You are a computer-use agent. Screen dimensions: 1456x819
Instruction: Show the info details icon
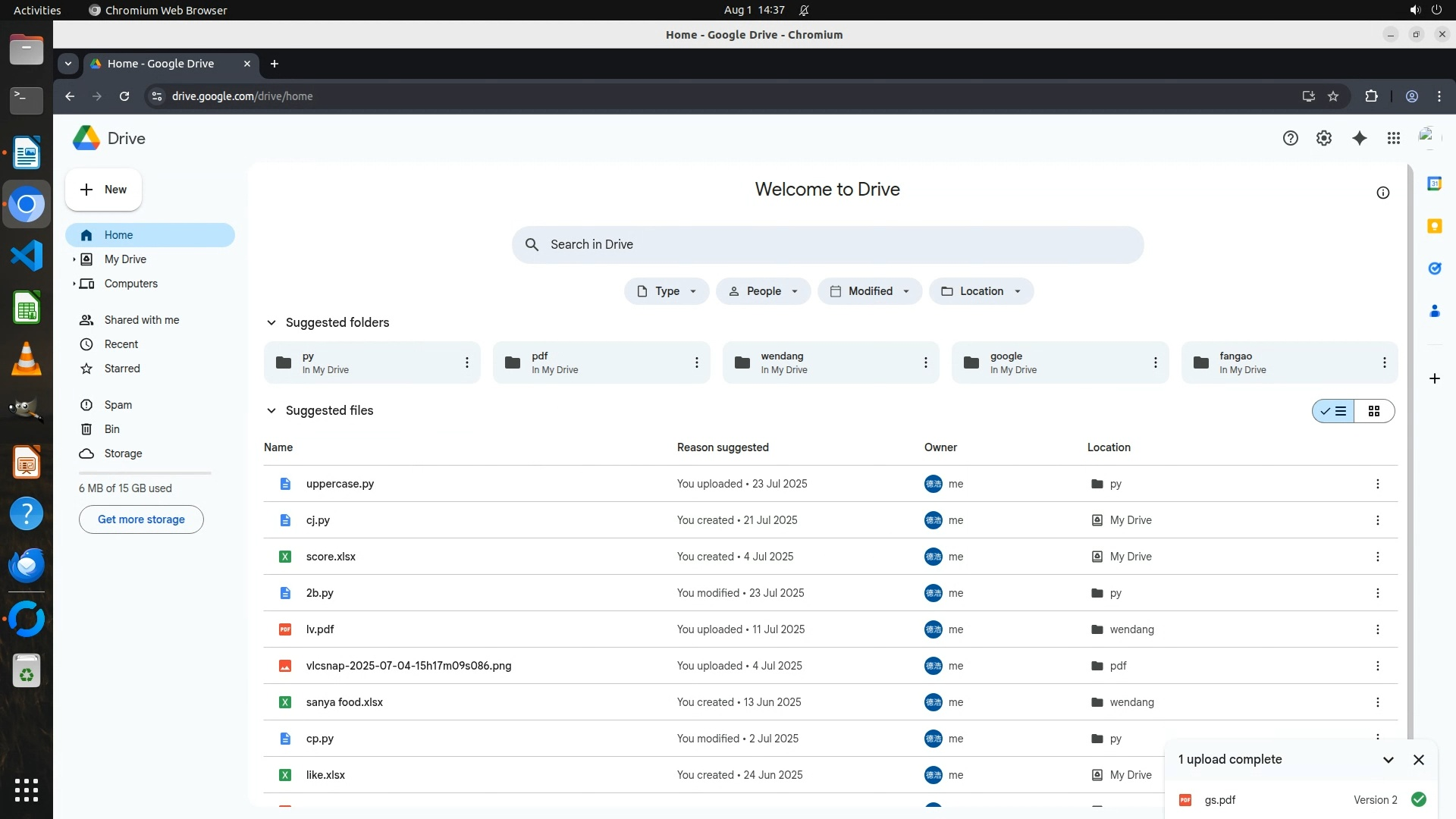click(1382, 193)
